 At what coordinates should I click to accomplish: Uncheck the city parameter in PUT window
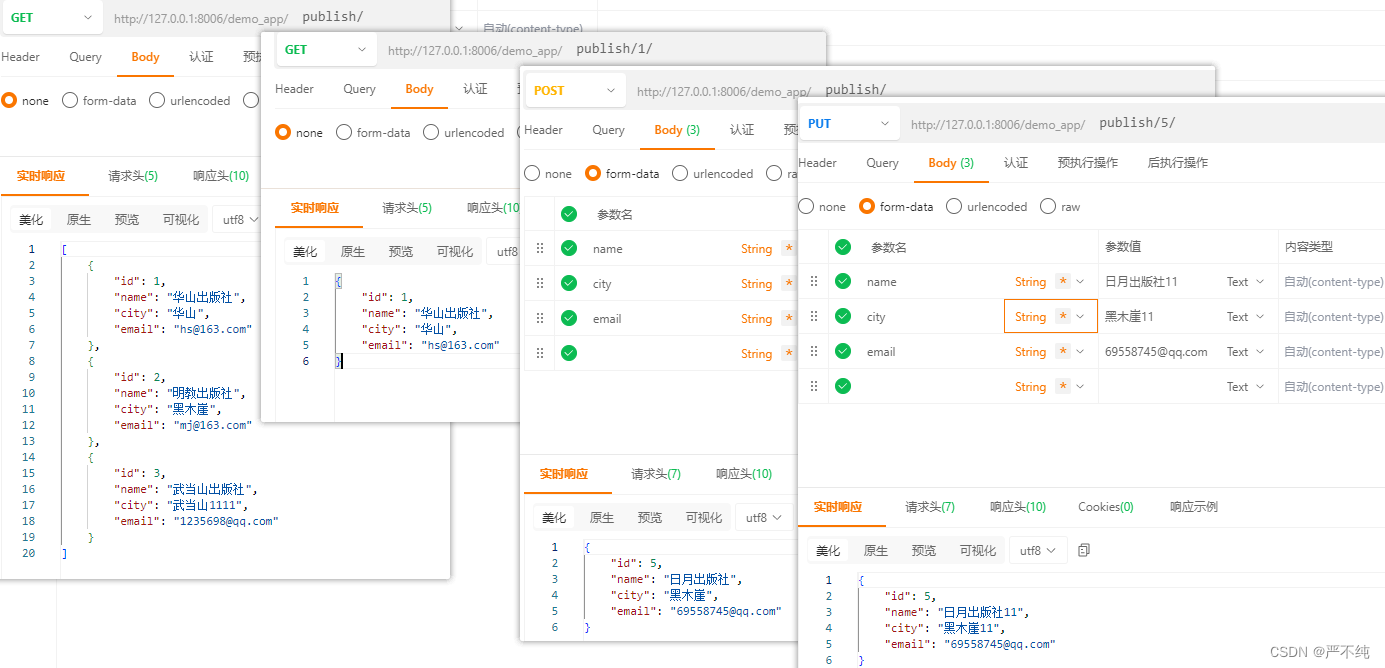pos(843,317)
